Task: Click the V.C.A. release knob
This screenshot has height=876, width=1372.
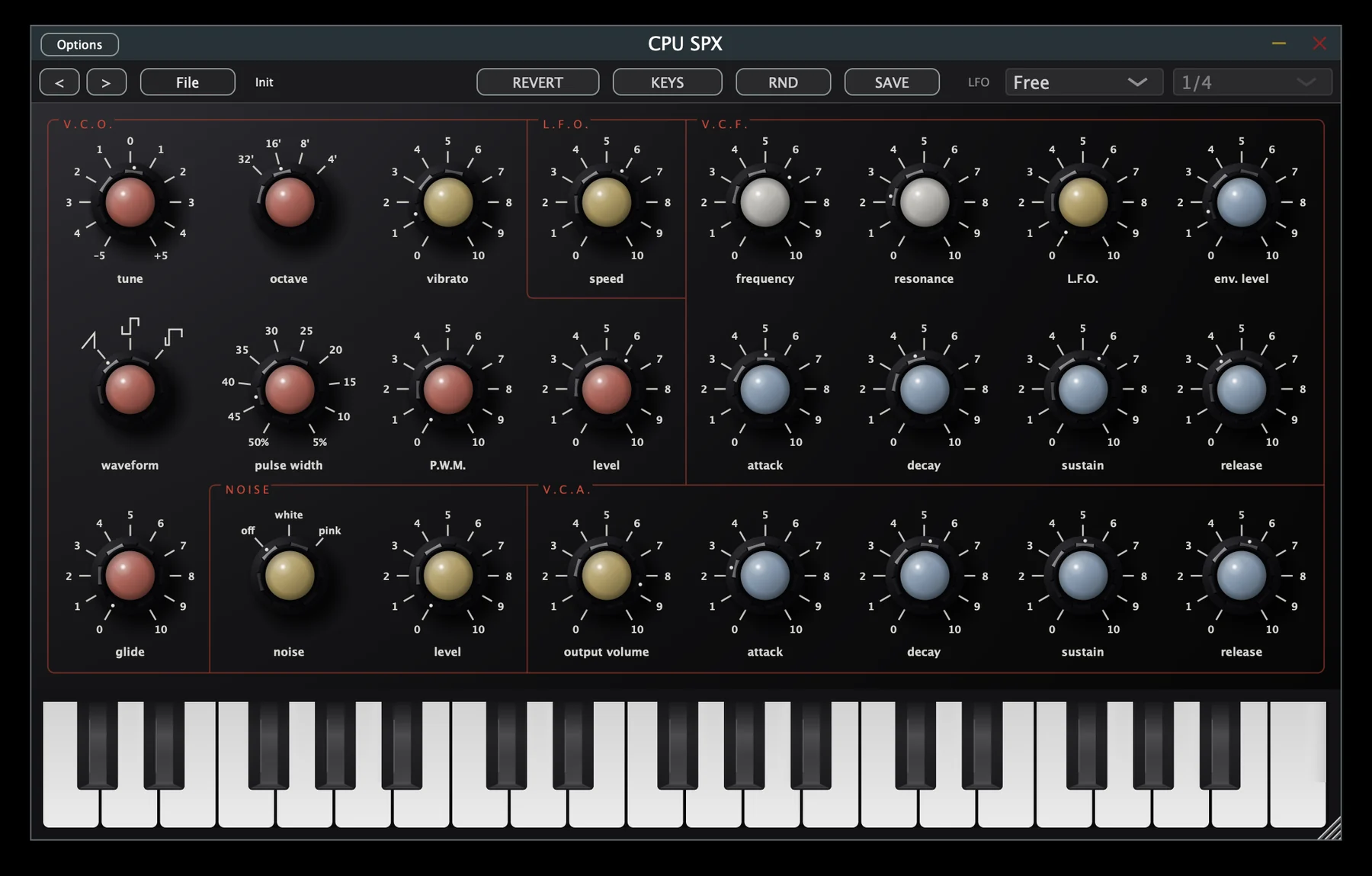Action: click(1242, 576)
